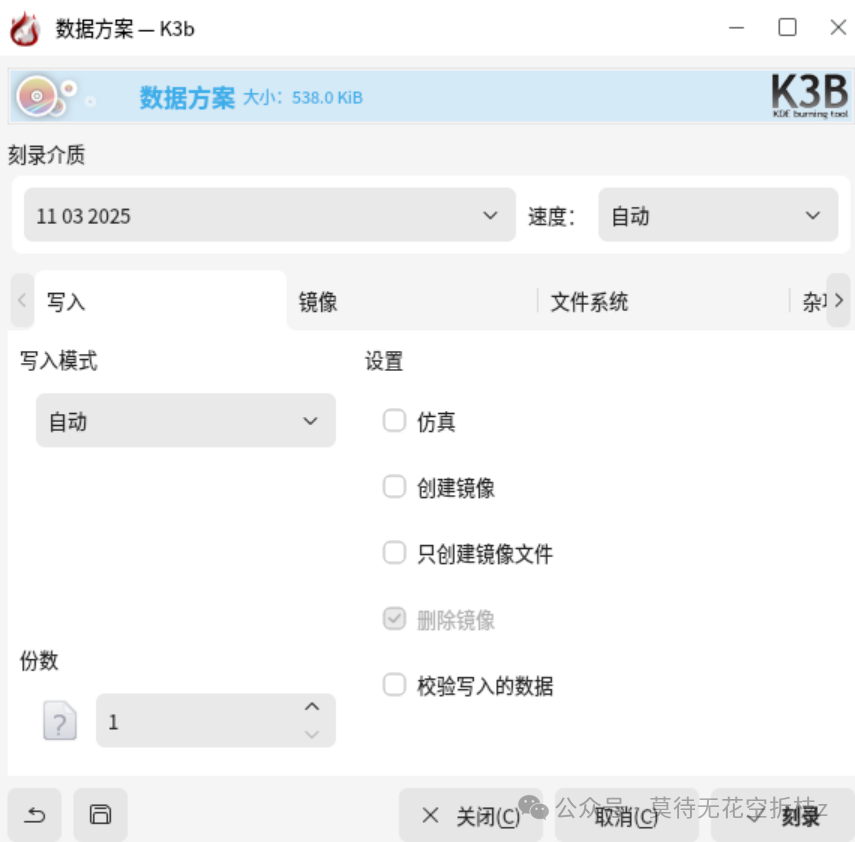The image size is (855, 842).
Task: Click the 数据方案 heading in banner
Action: coord(187,98)
